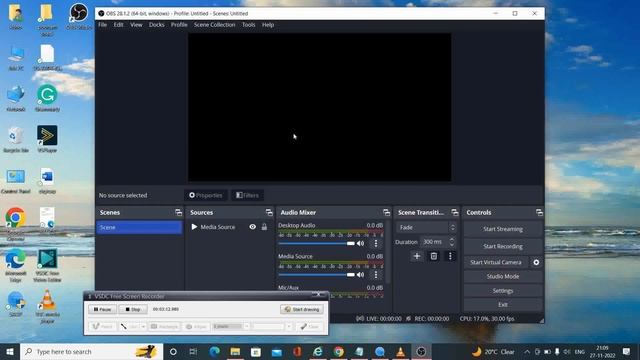Open VSDC Free Video Editor desktop shortcut
The height and width of the screenshot is (360, 640).
tap(47, 265)
